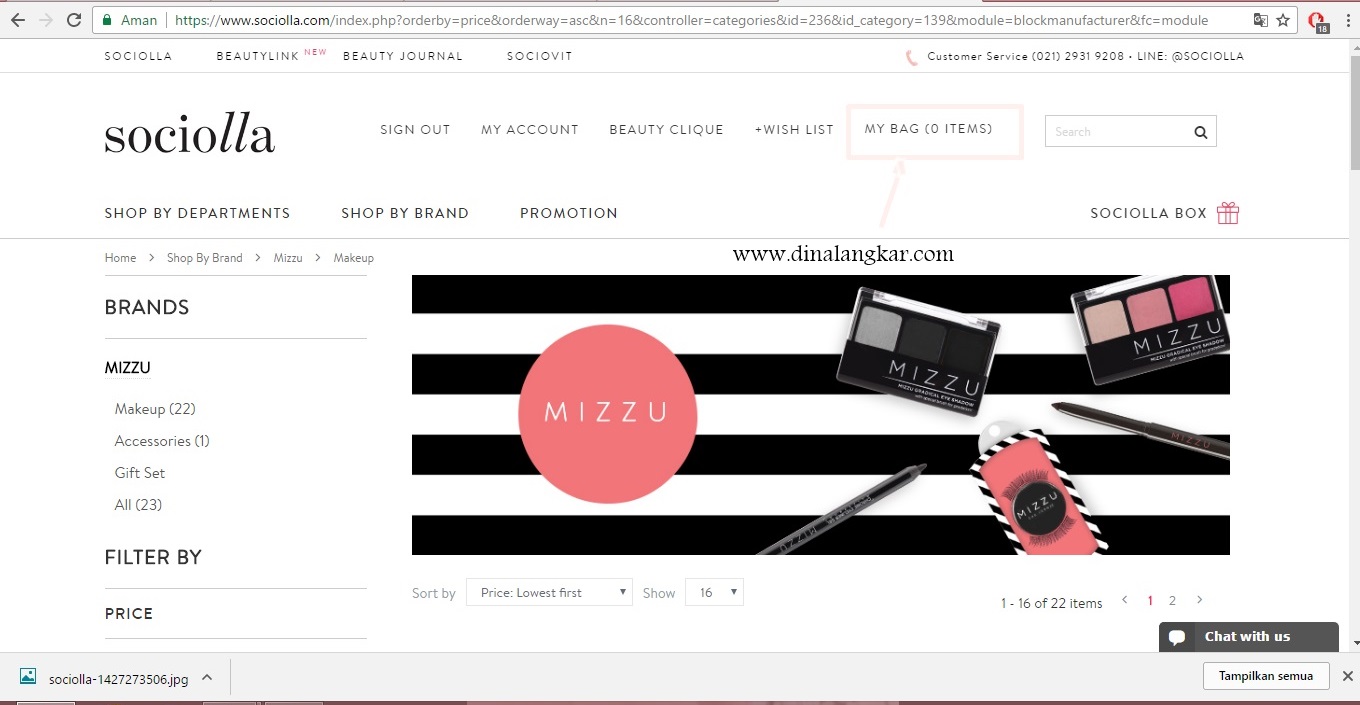
Task: Expand options for downloaded sociolla file
Action: point(207,677)
